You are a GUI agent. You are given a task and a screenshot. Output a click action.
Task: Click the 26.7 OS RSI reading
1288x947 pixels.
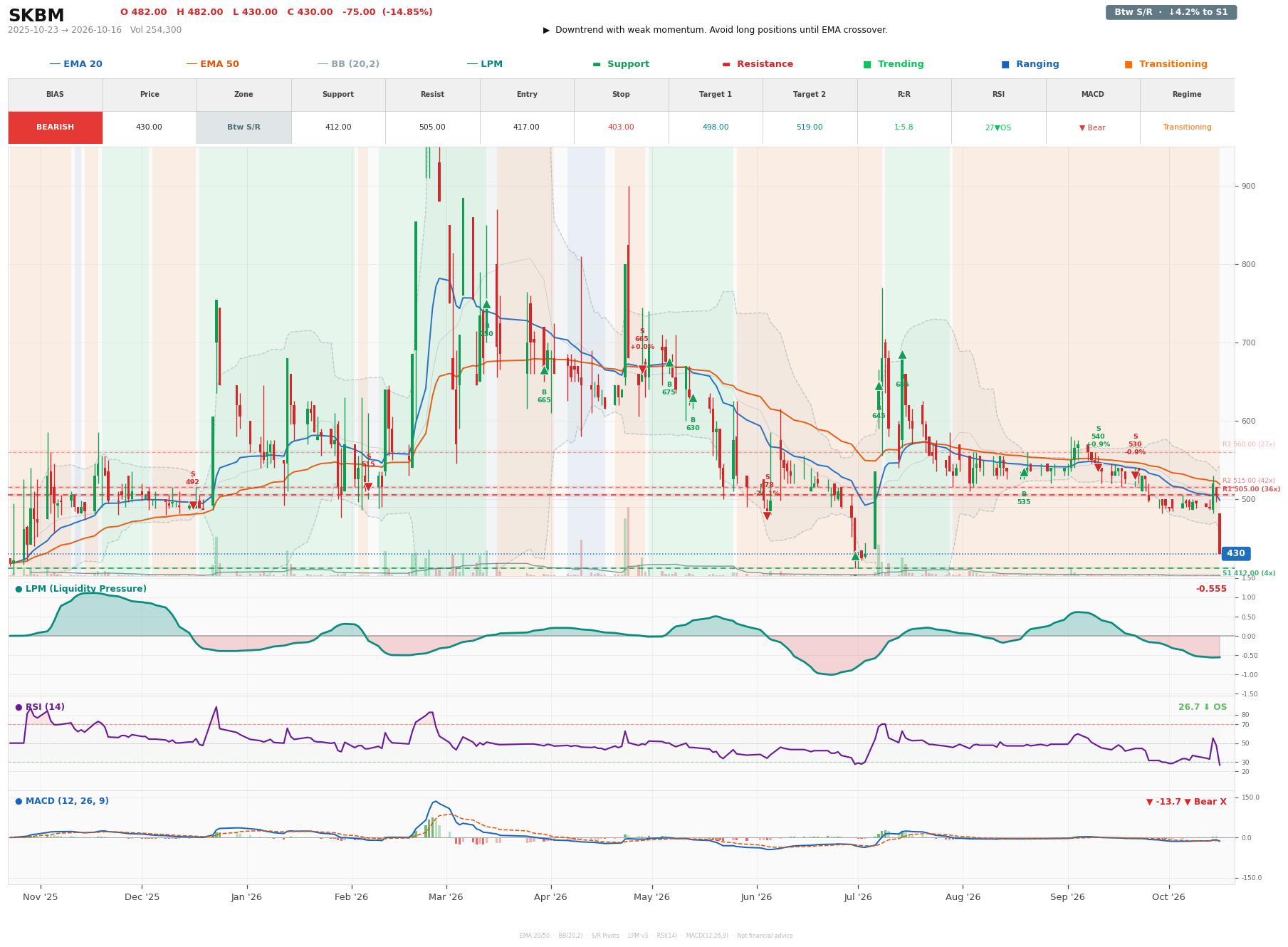1203,707
